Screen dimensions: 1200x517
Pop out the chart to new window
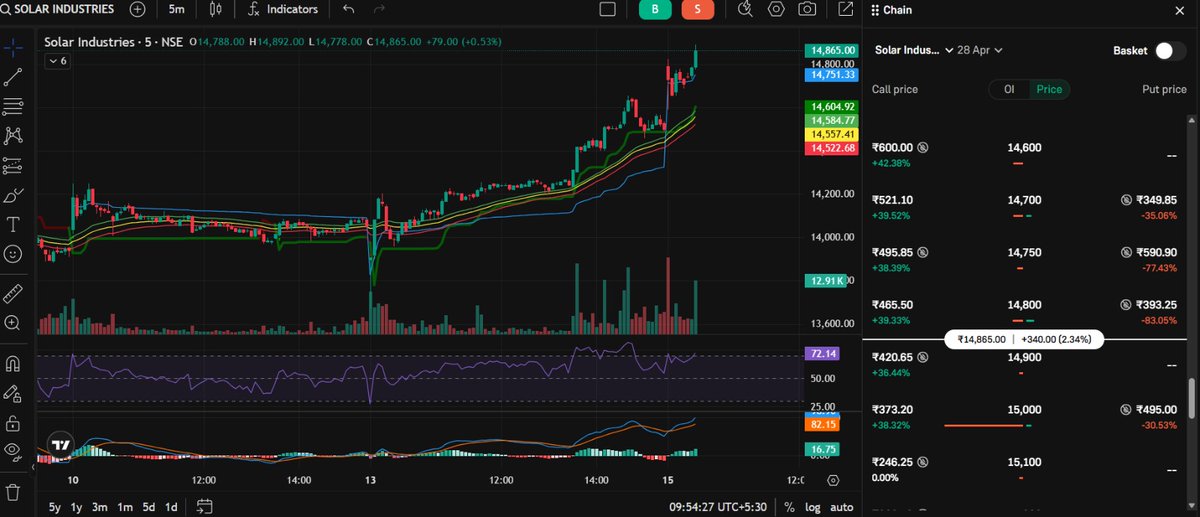point(846,9)
